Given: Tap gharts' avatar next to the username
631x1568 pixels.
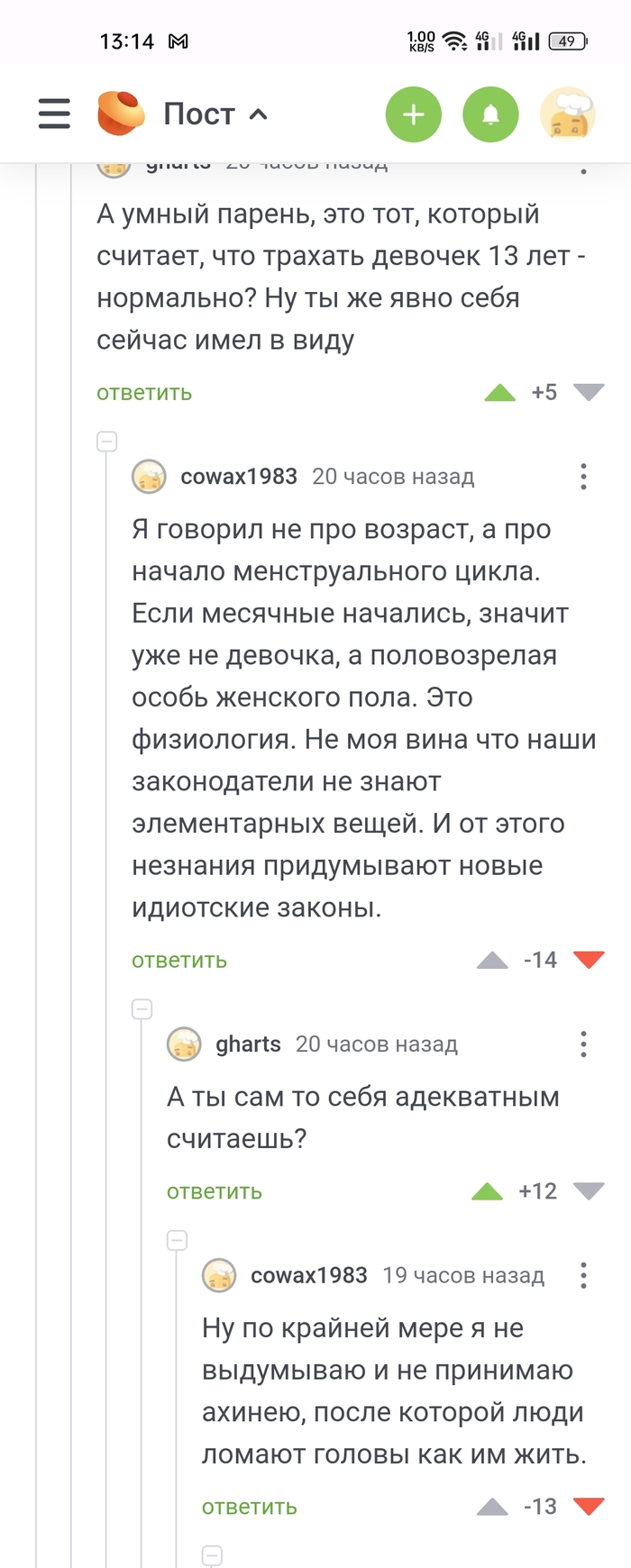Looking at the screenshot, I should [184, 1044].
